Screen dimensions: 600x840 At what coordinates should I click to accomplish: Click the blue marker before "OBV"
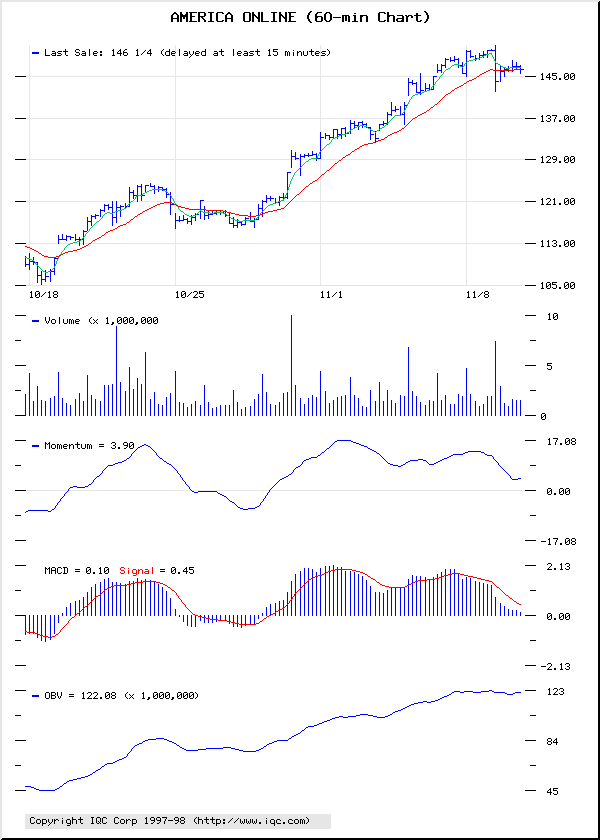coord(36,696)
